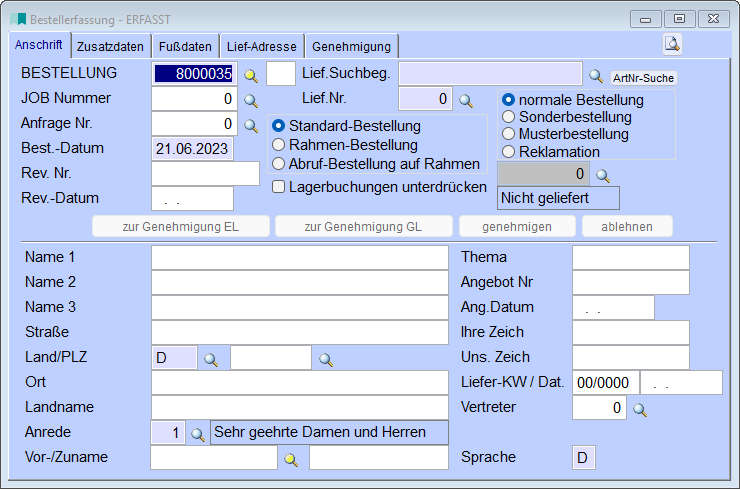This screenshot has height=489, width=740.
Task: Click the Name 1 input field
Action: click(300, 258)
